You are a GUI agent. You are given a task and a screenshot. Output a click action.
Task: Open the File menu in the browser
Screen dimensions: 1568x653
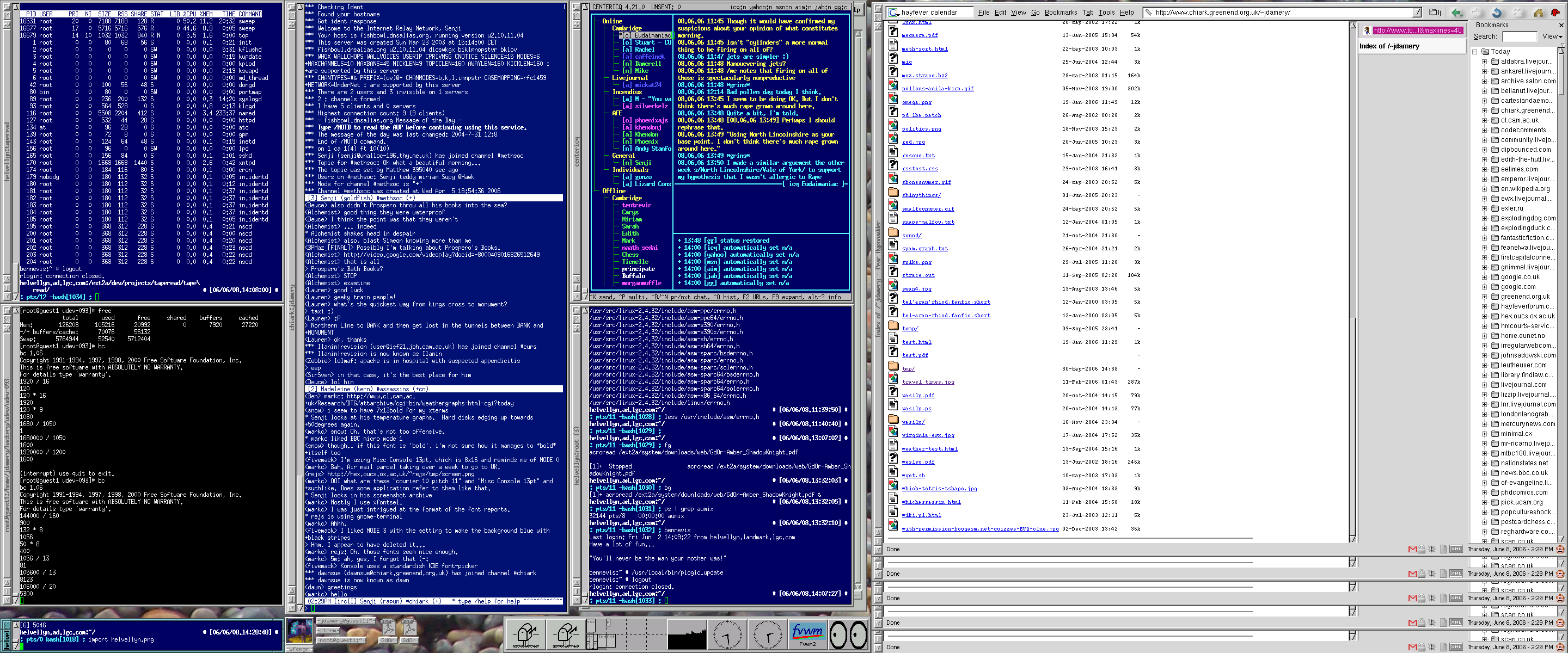click(984, 12)
